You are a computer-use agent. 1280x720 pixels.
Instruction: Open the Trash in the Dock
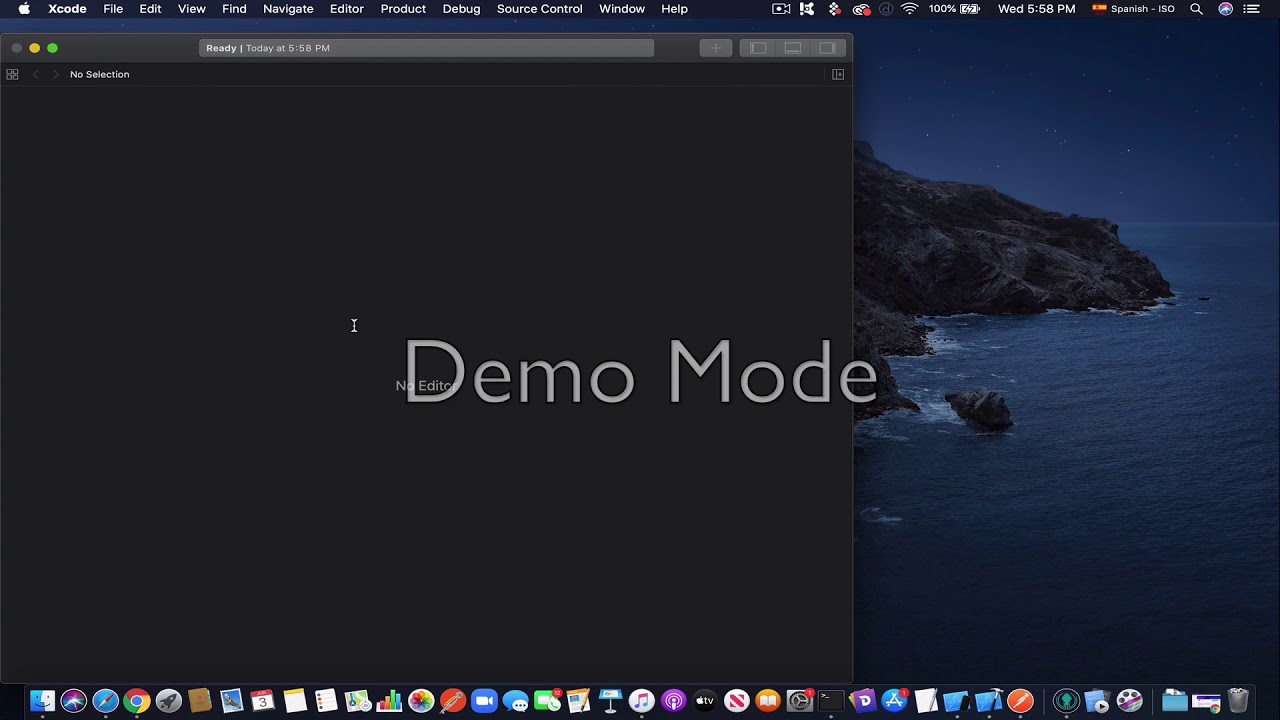coord(1238,701)
